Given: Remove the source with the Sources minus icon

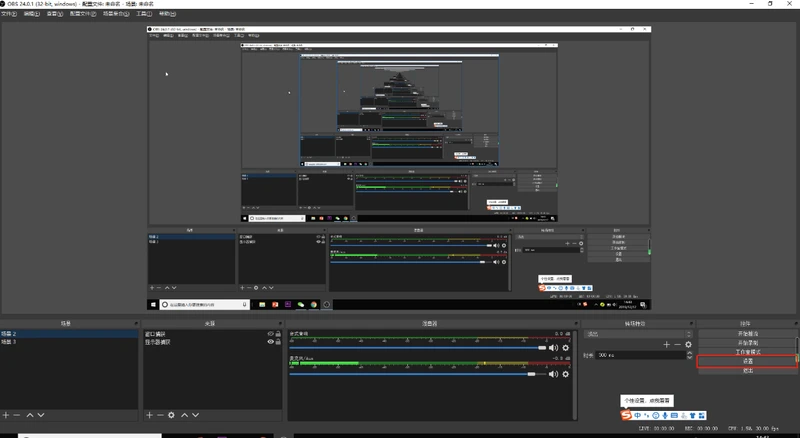Looking at the screenshot, I should coord(160,415).
